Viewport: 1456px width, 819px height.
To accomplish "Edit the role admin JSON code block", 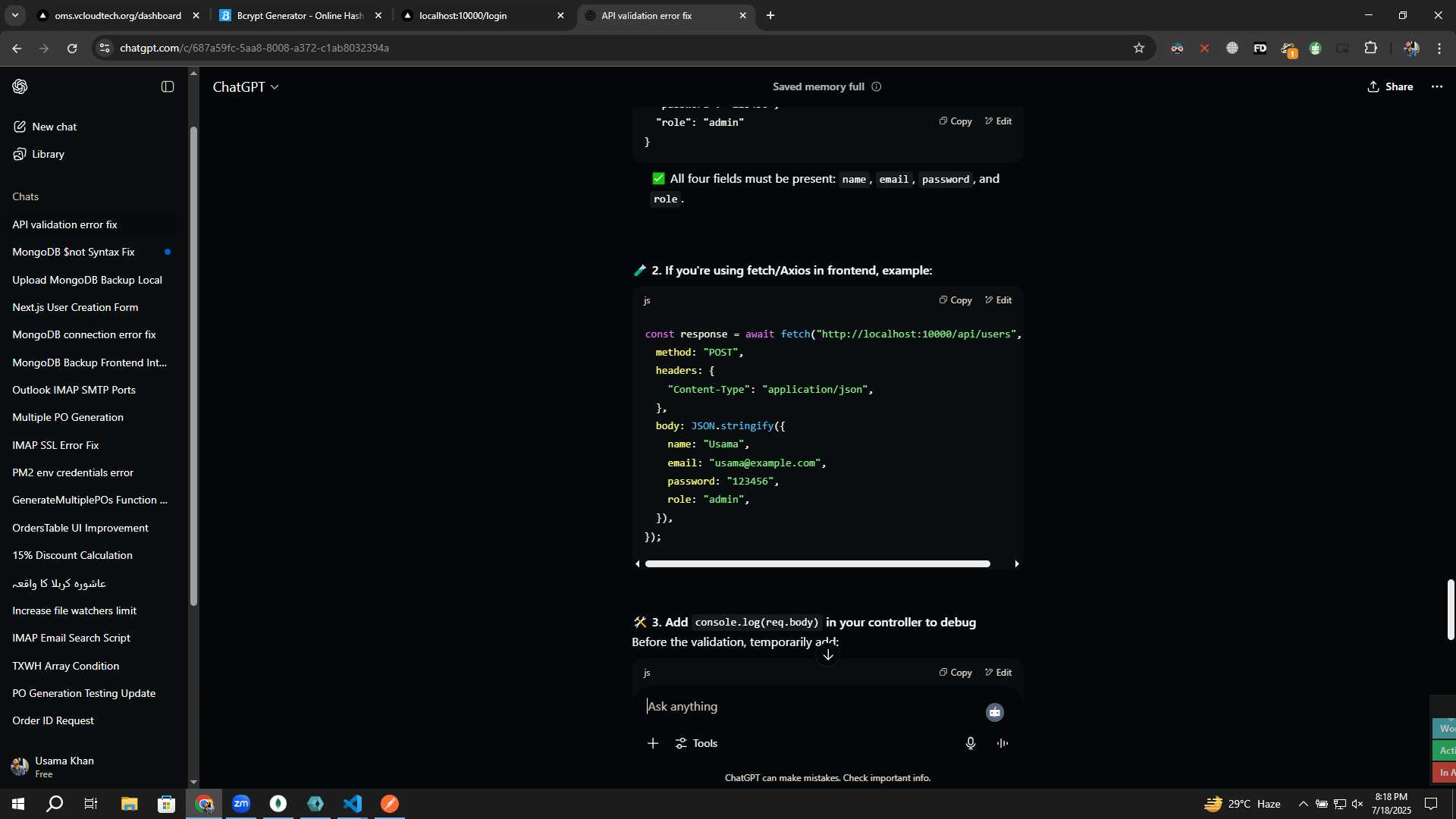I will [x=998, y=121].
